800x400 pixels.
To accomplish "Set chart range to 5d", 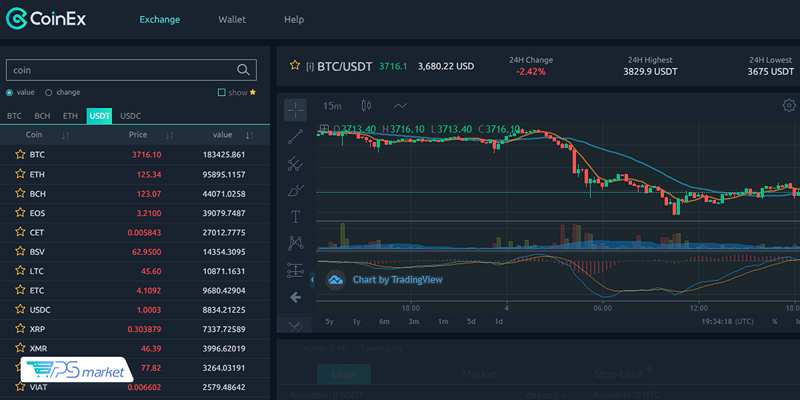I will pyautogui.click(x=470, y=321).
